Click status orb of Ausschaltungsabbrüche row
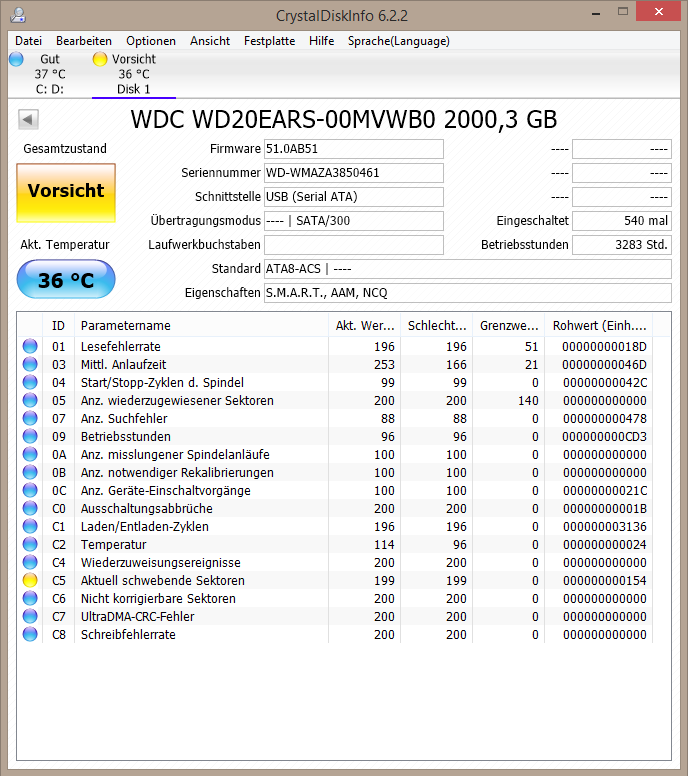The height and width of the screenshot is (776, 688). (x=30, y=508)
